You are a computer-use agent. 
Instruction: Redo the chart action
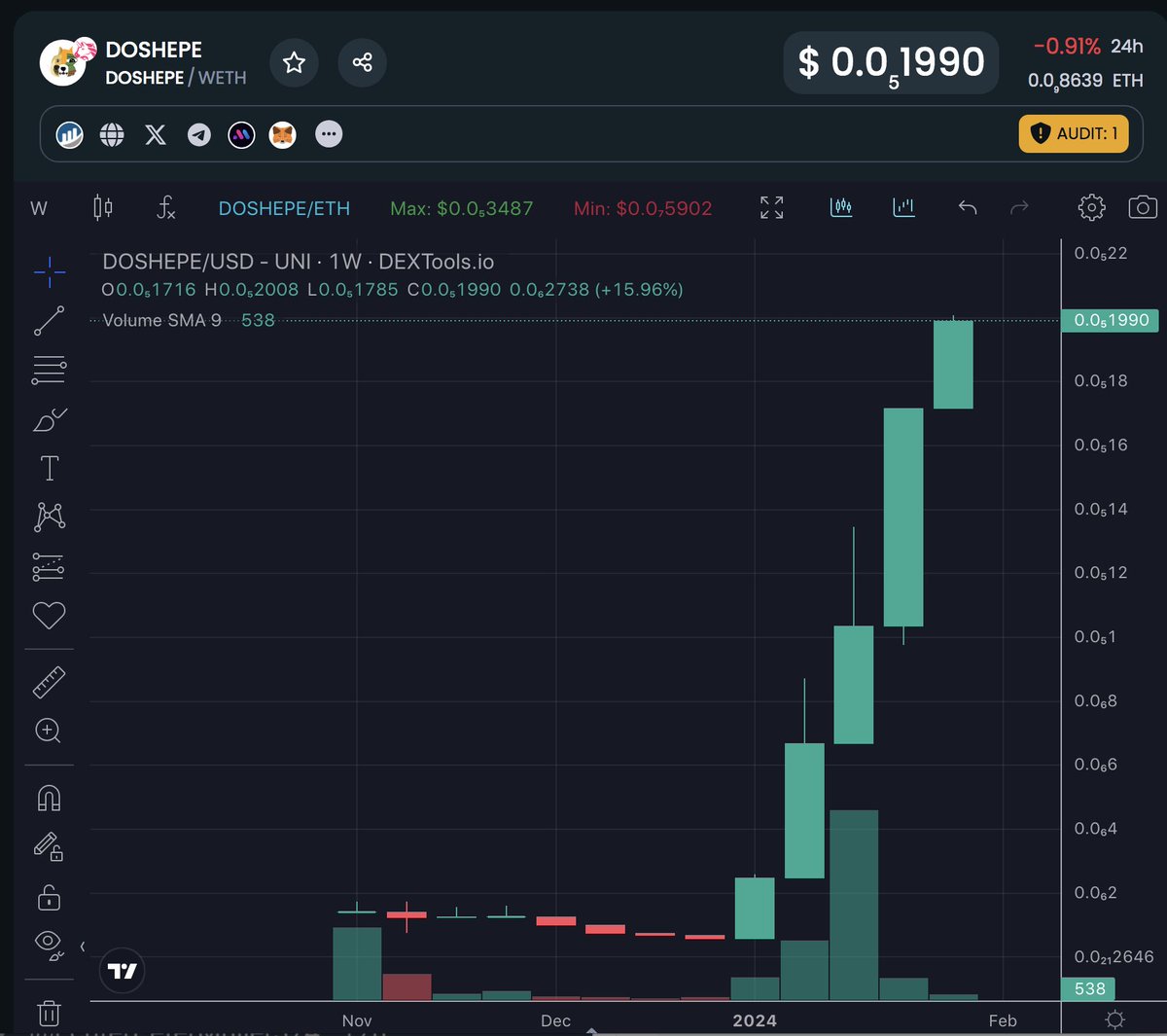(1019, 207)
